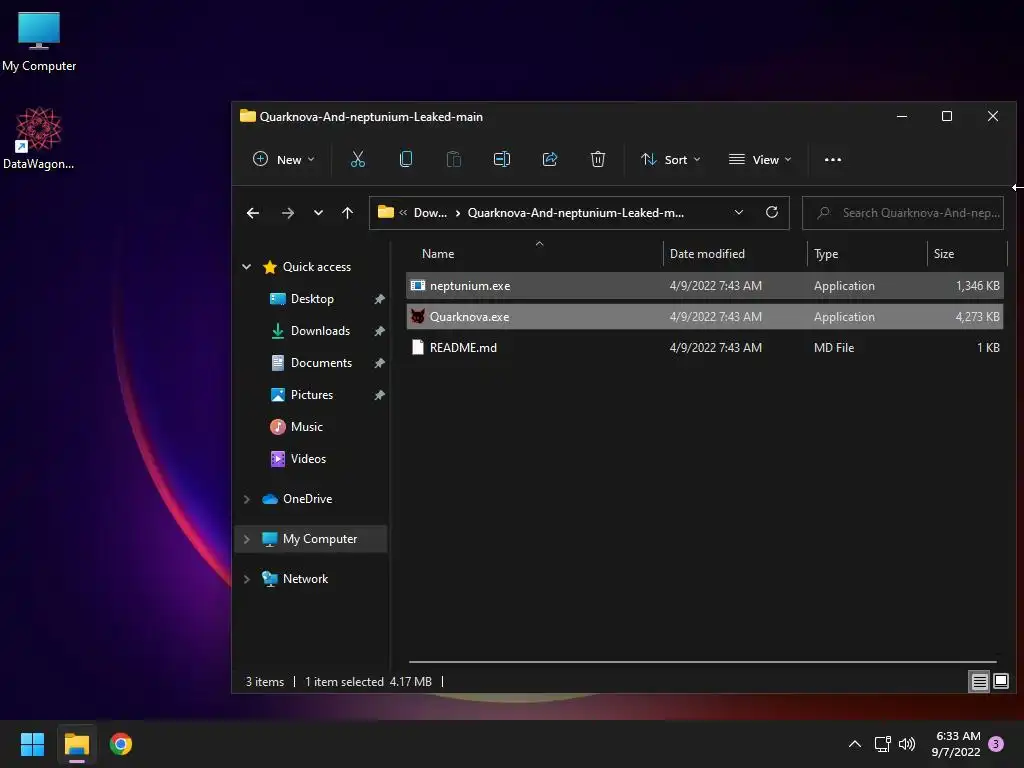Open notification center badge
Viewport: 1024px width, 768px height.
tap(996, 743)
